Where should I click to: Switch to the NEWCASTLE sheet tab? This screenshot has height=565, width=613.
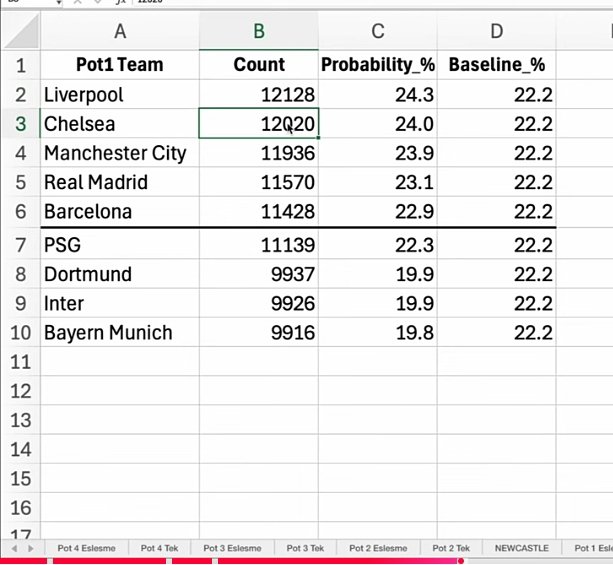tap(521, 549)
